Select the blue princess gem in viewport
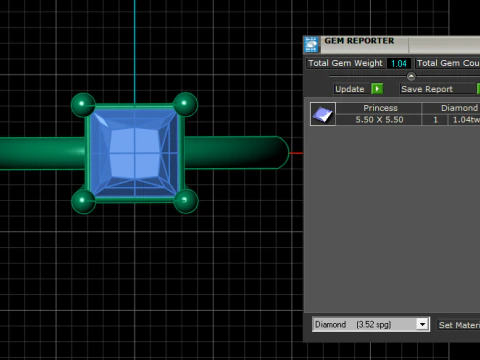Viewport: 480px width, 360px height. coord(135,153)
